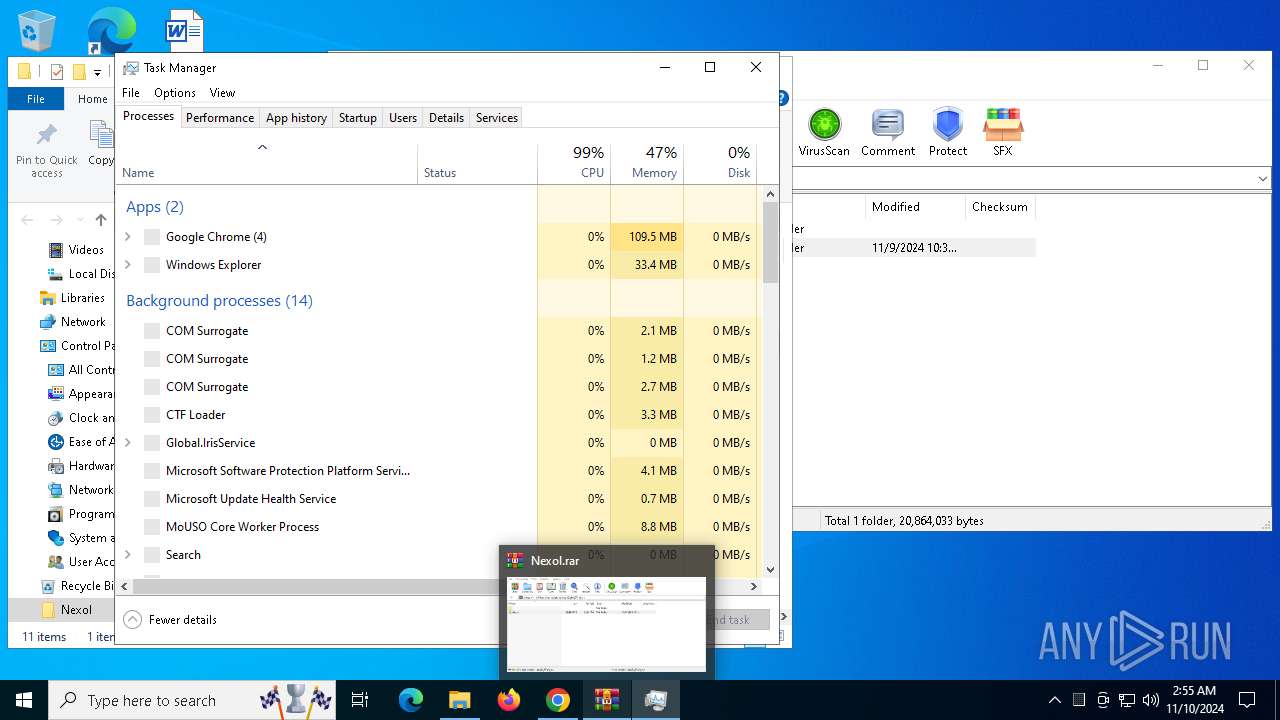Screen dimensions: 1280x720
Task: Open File Explorer from the taskbar
Action: [x=459, y=700]
